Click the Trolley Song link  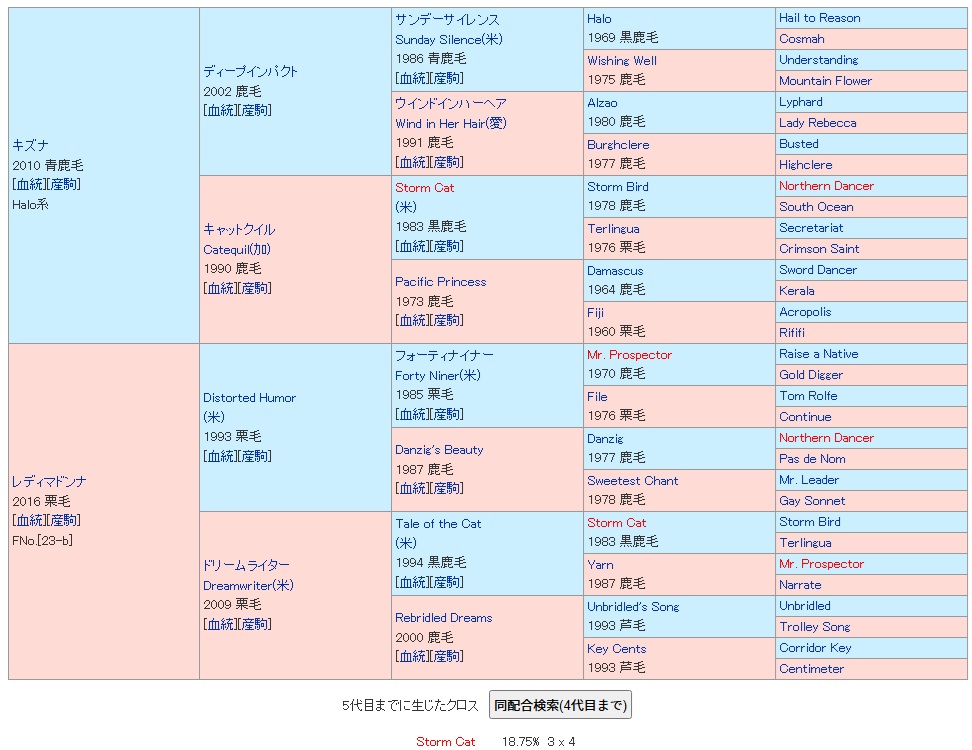[815, 627]
